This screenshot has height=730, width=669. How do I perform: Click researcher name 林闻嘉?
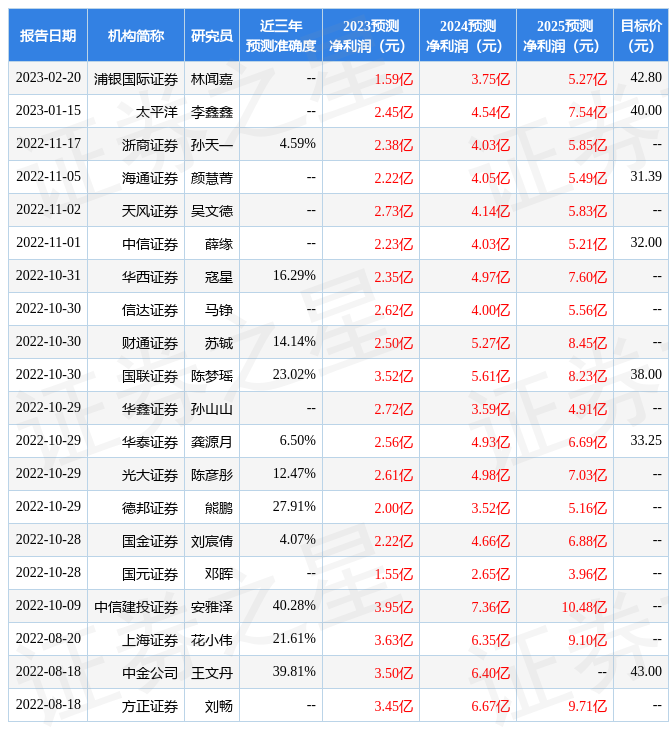(x=212, y=79)
